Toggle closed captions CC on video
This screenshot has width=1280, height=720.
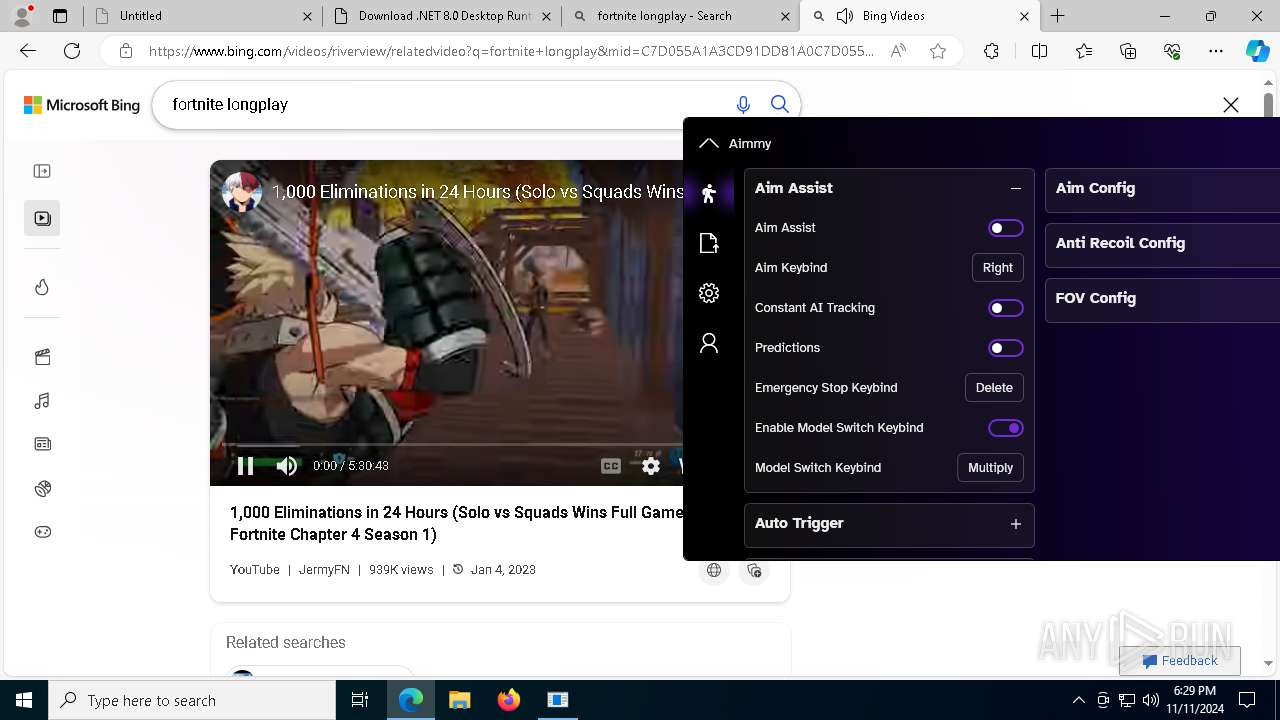coord(610,466)
